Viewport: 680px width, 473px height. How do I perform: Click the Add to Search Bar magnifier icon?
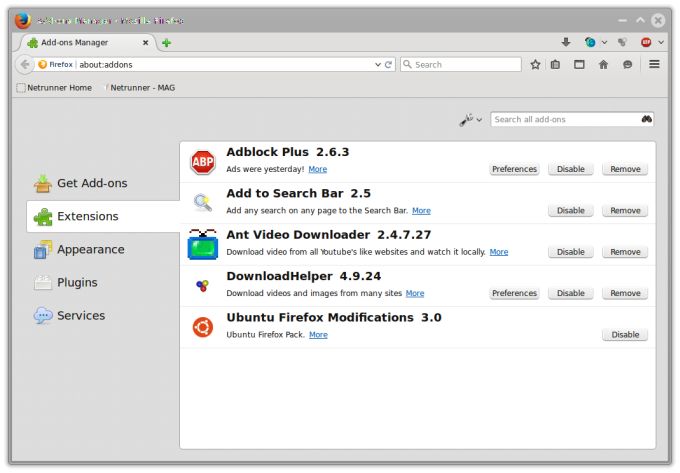point(203,202)
